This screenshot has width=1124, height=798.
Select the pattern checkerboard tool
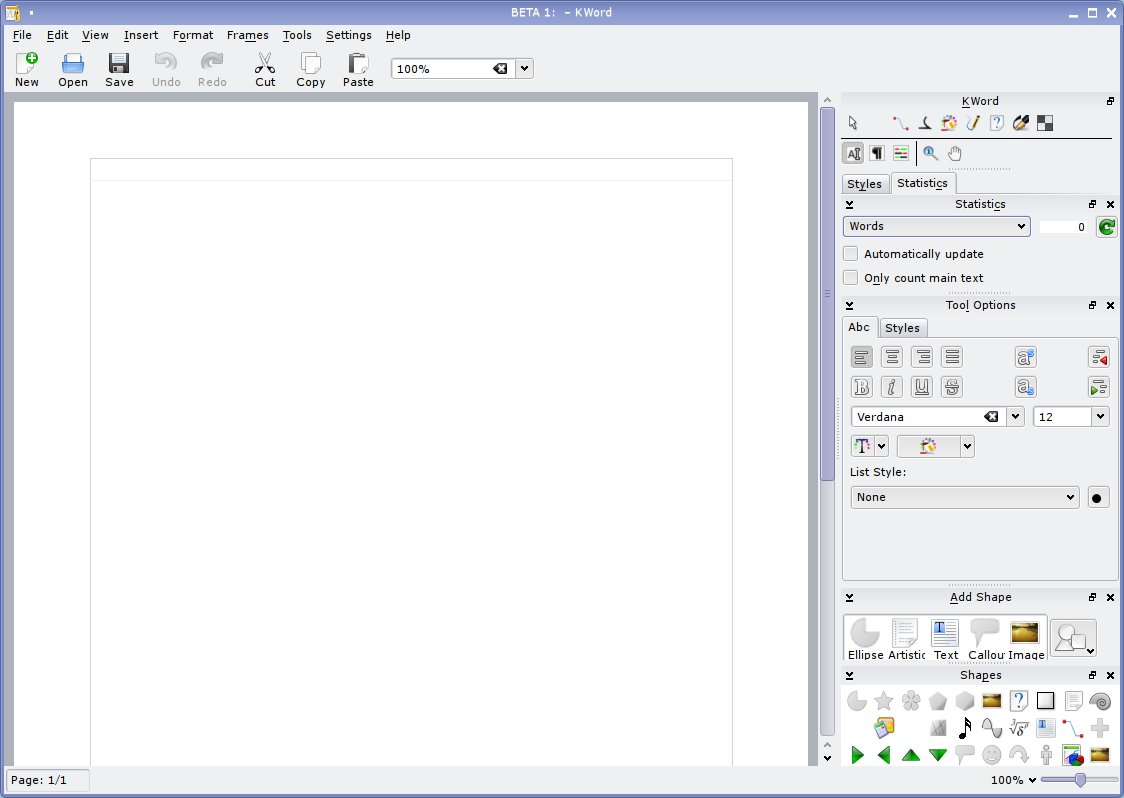[x=1045, y=123]
